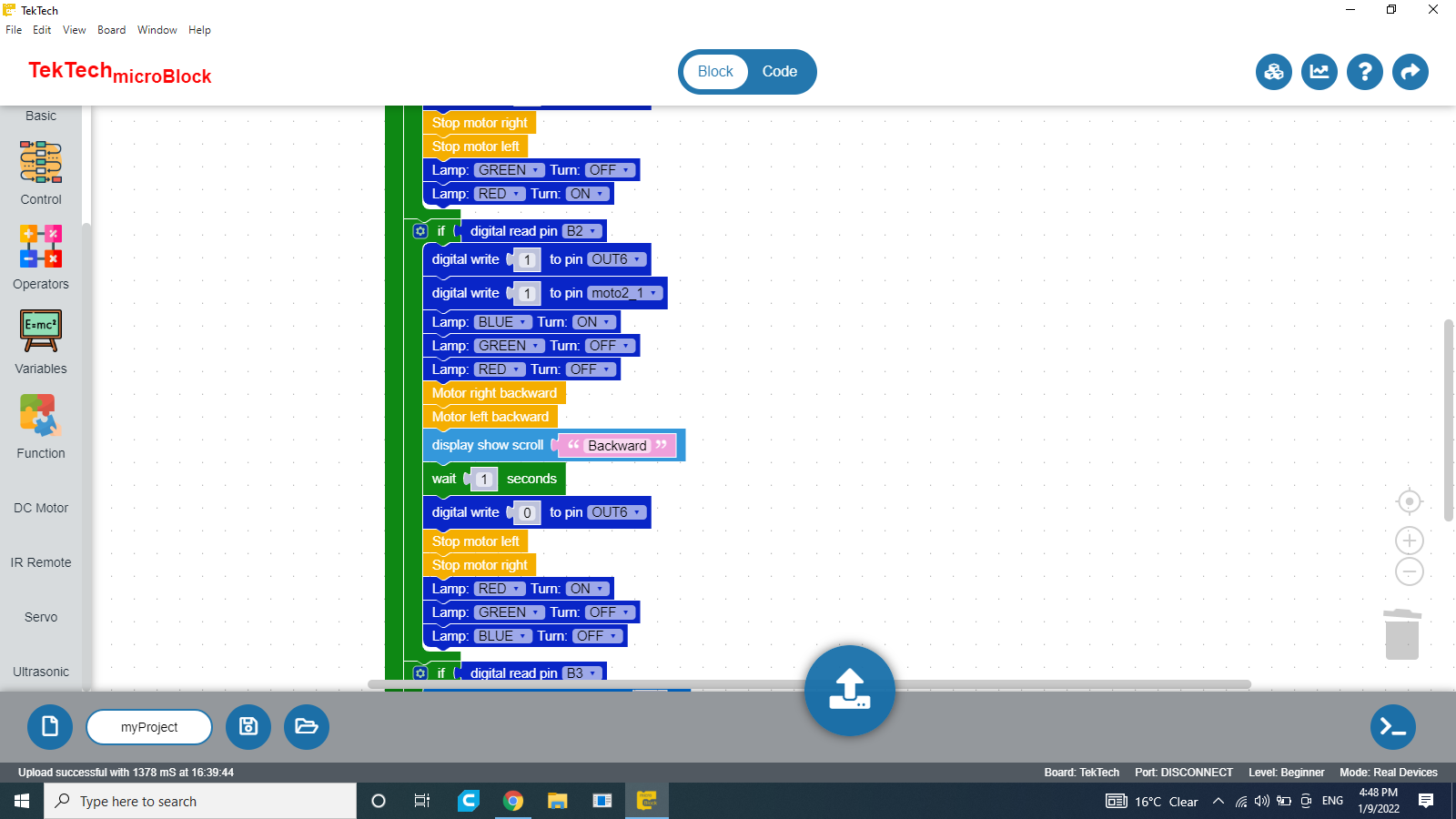
Task: Click the Windows Start button
Action: (22, 801)
